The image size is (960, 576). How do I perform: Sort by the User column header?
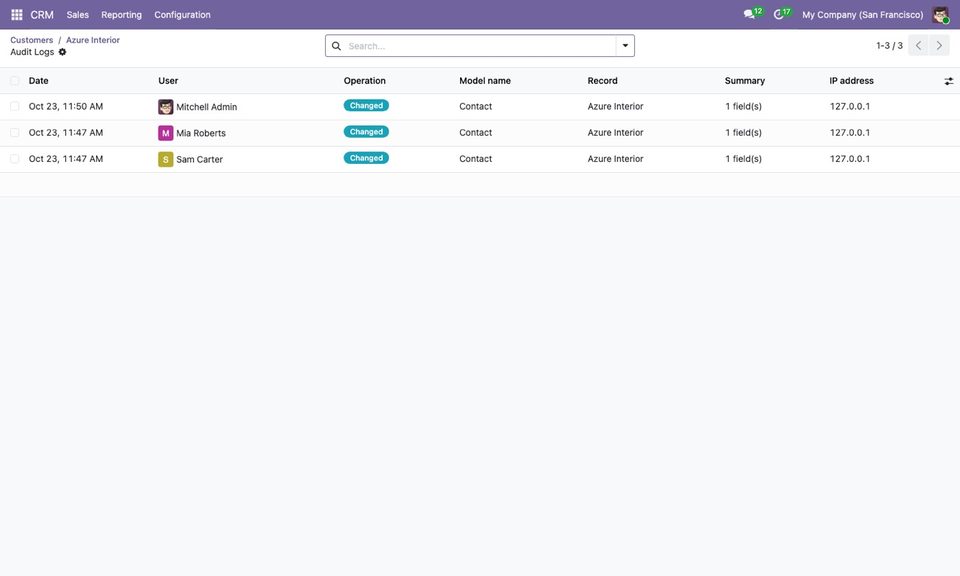[x=168, y=81]
